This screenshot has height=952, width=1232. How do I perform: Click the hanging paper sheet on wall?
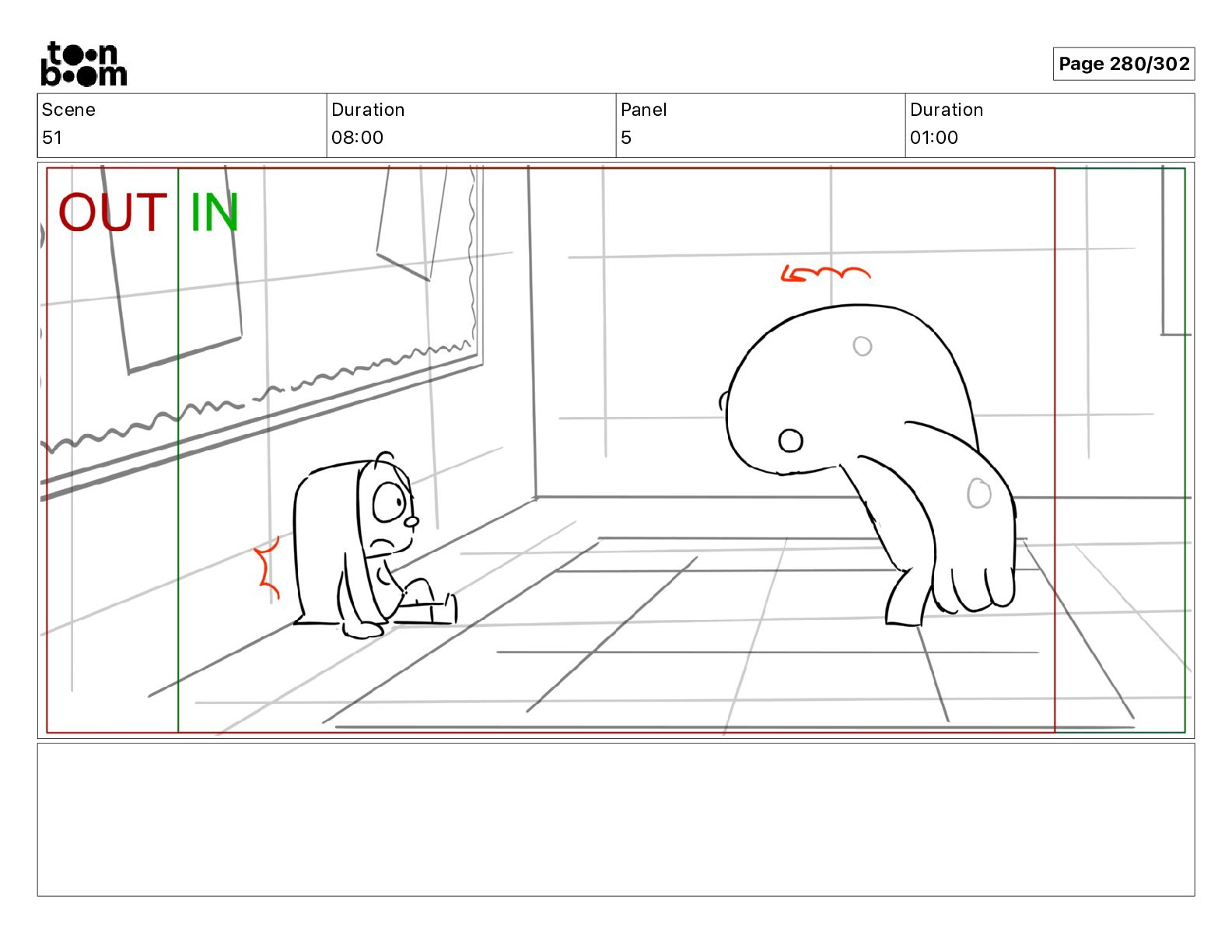412,222
